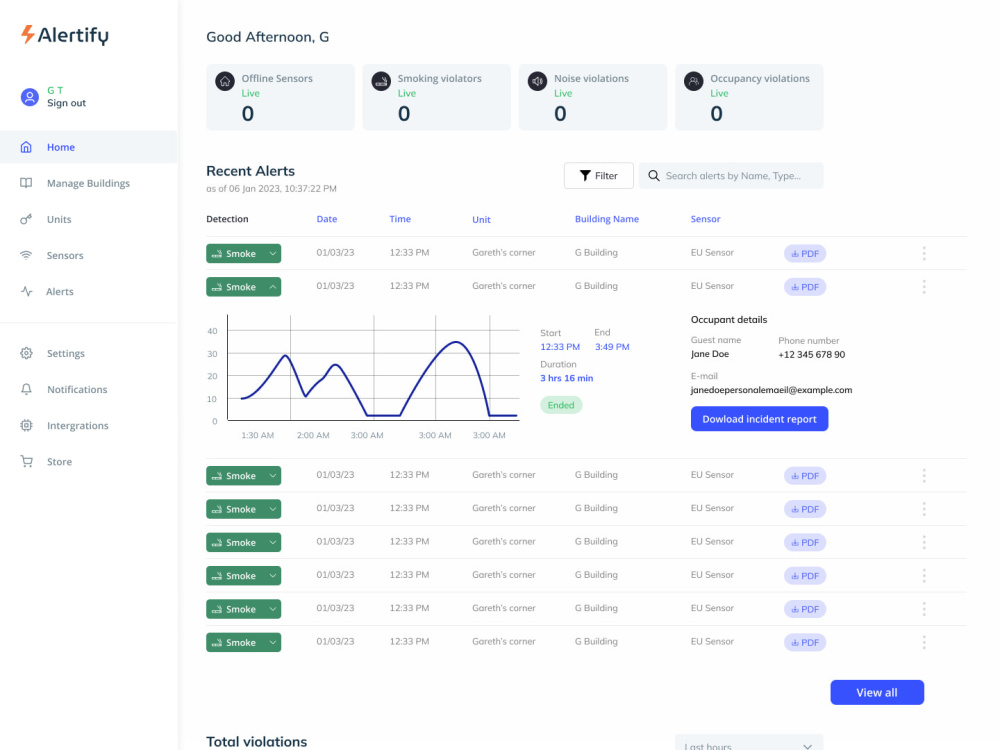Sort alerts by the Sensor column

(x=705, y=219)
